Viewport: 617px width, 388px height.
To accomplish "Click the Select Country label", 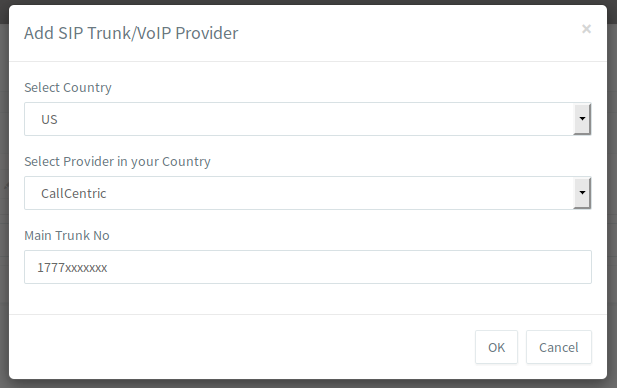I will click(68, 87).
